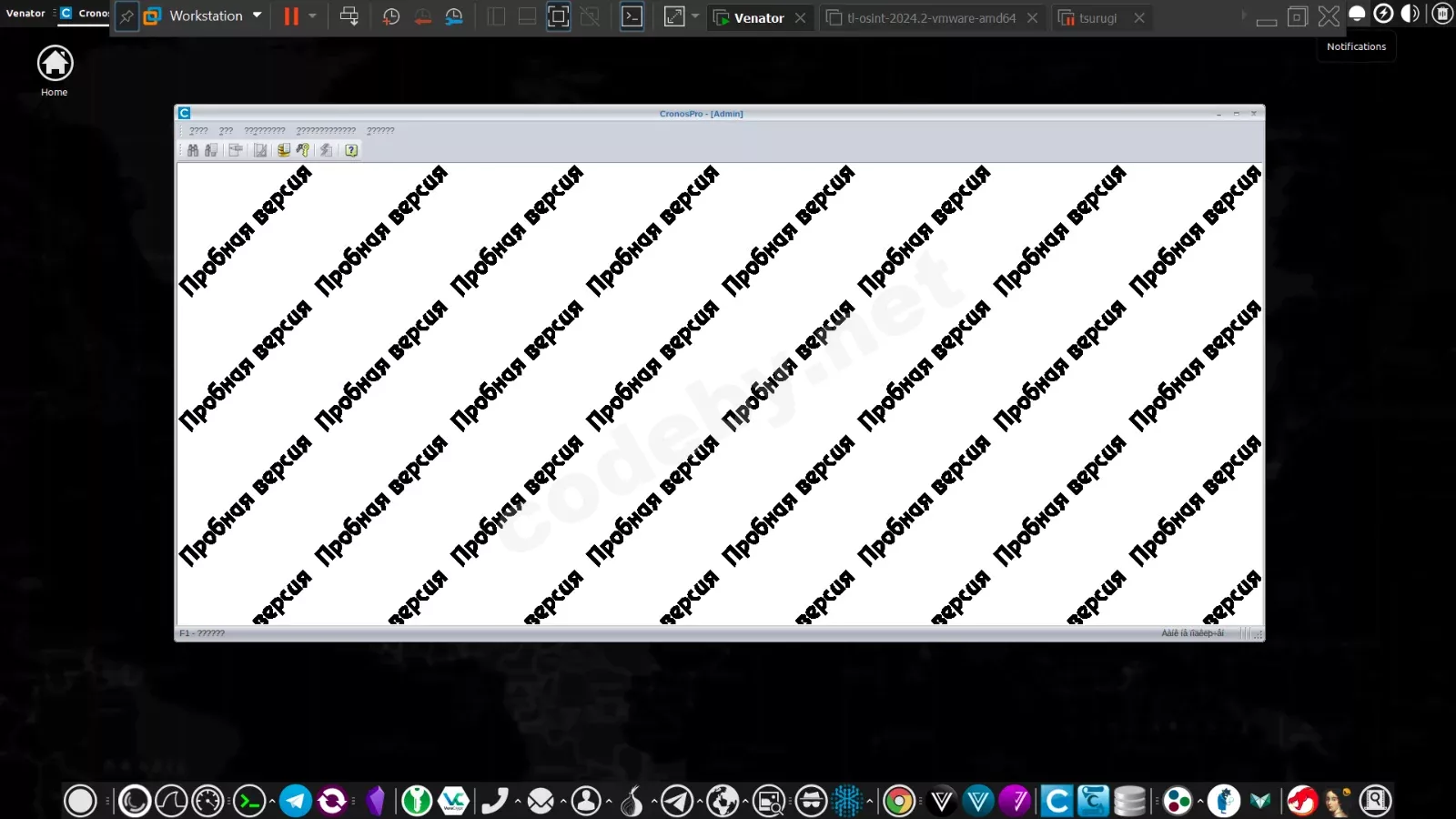Expand the Workstation dropdown
1456x819 pixels.
tap(258, 15)
